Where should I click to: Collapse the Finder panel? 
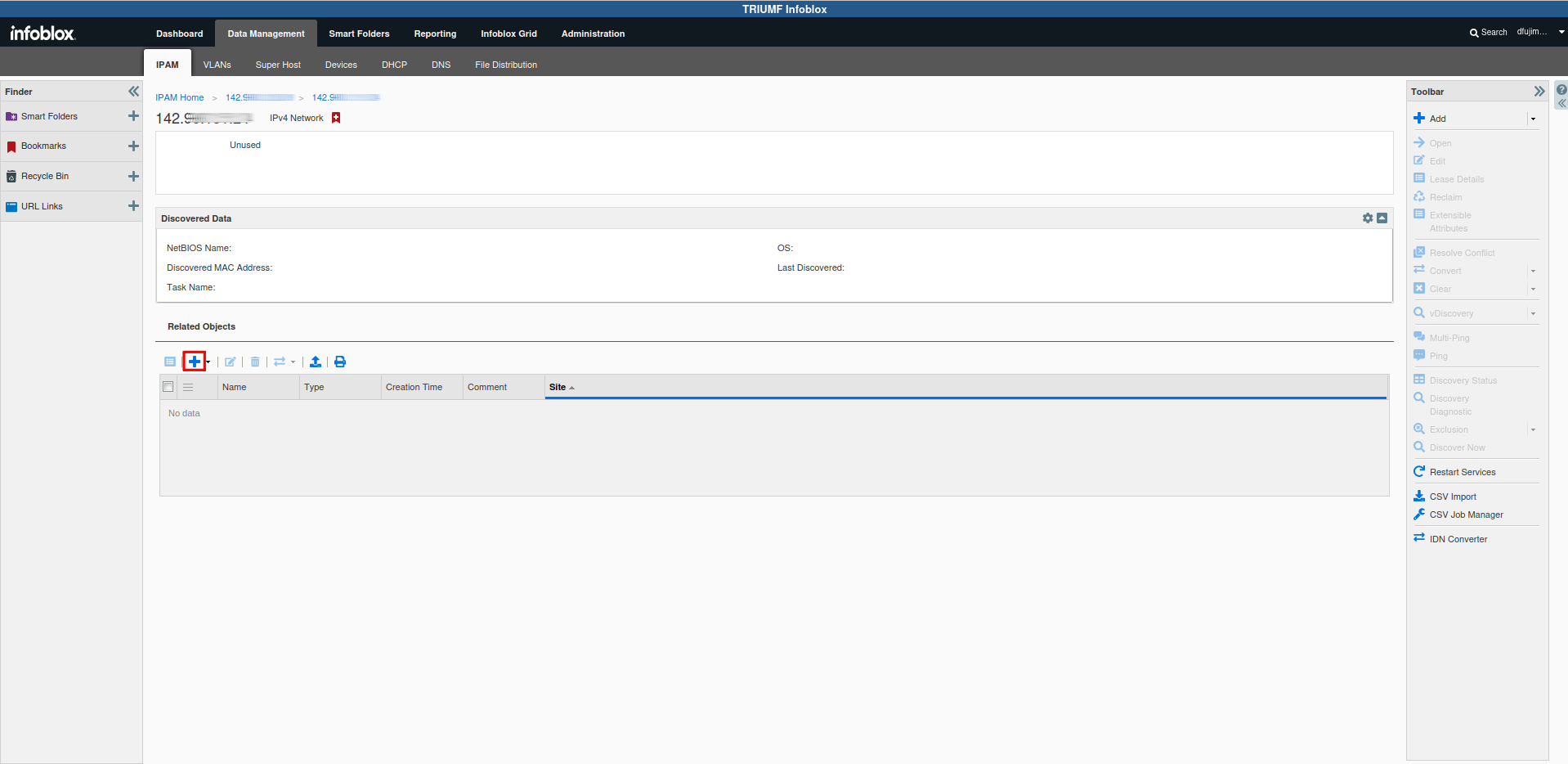tap(134, 92)
